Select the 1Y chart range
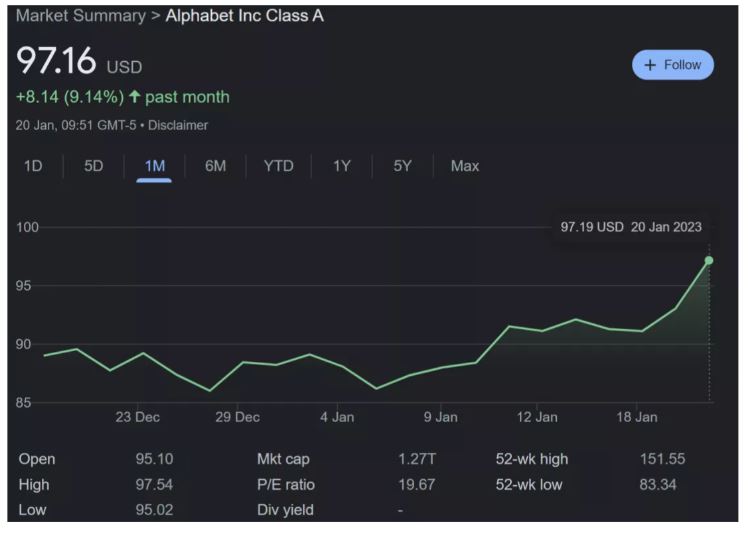This screenshot has height=535, width=749. click(342, 166)
